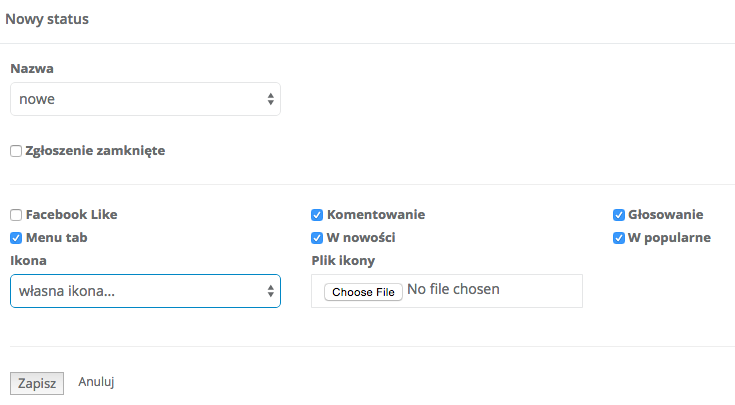
Task: Cancel via the 'Anuluj' link
Action: pos(98,382)
